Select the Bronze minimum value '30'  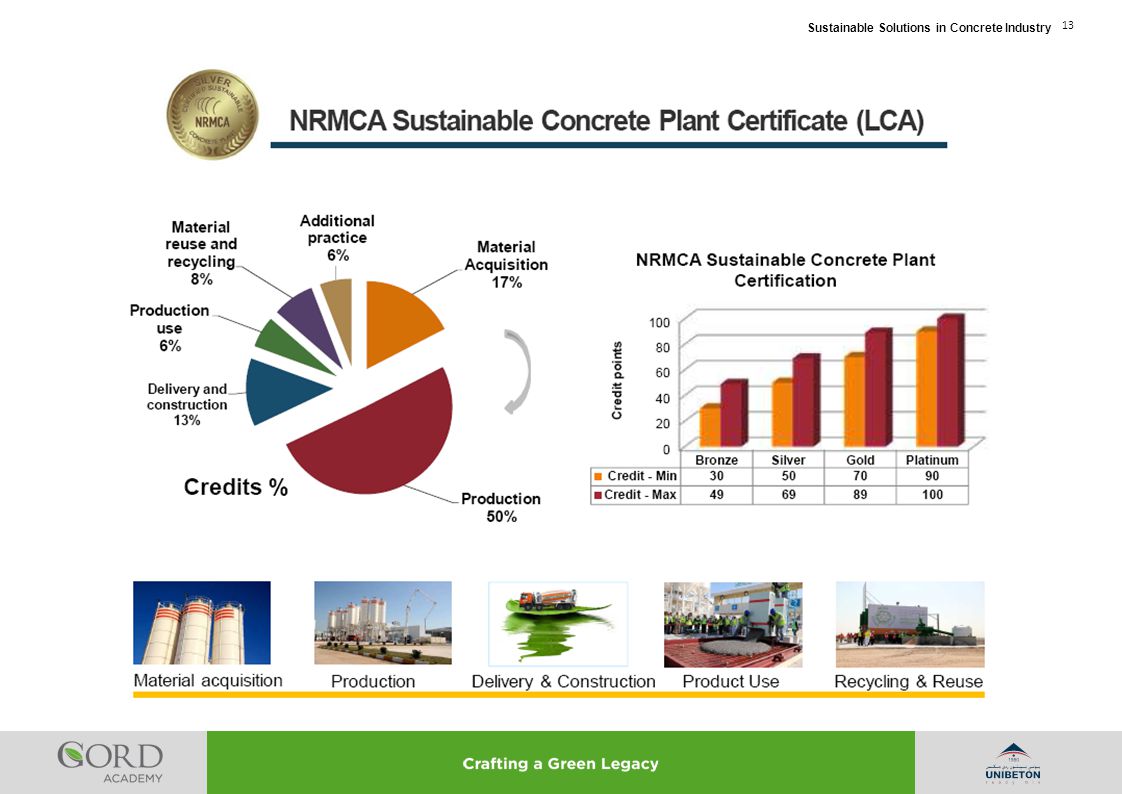tap(716, 476)
